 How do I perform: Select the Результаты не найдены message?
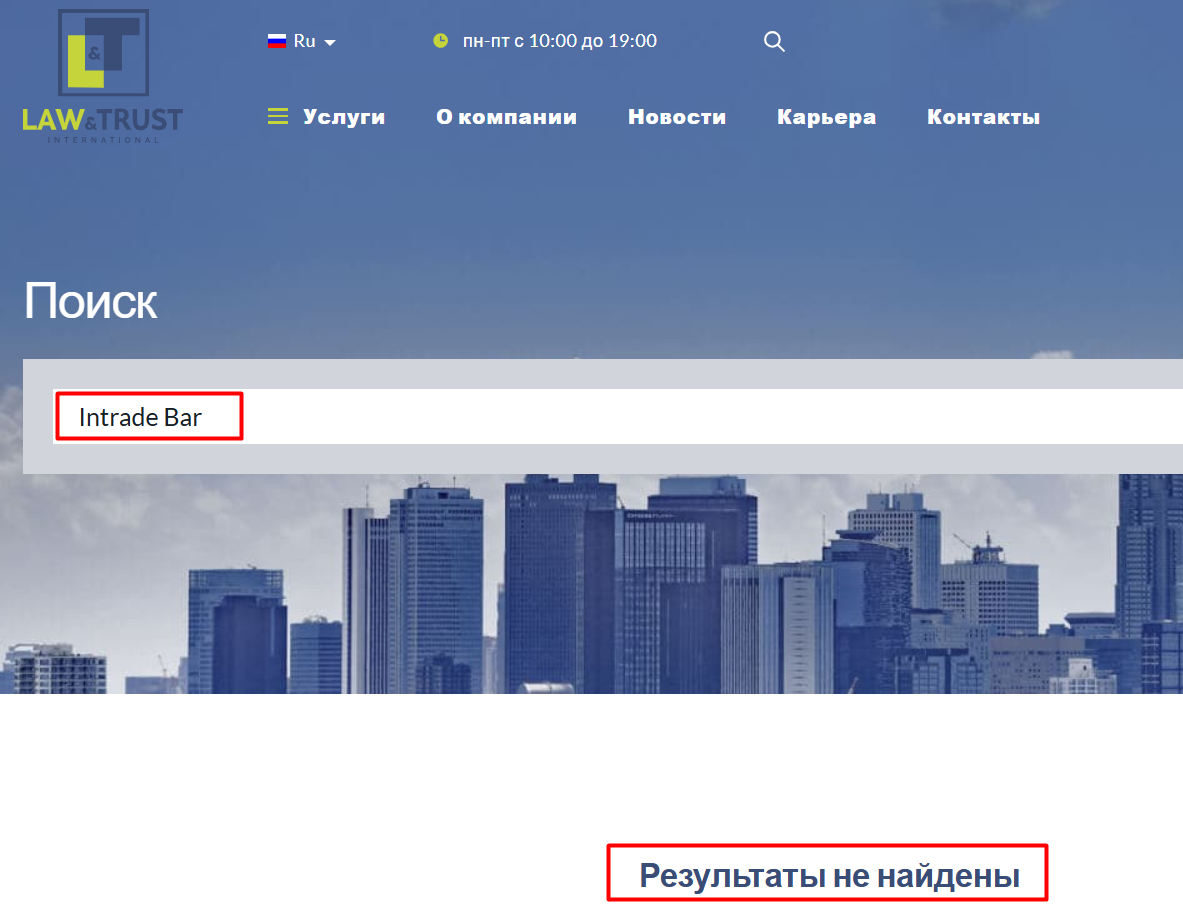(x=827, y=872)
